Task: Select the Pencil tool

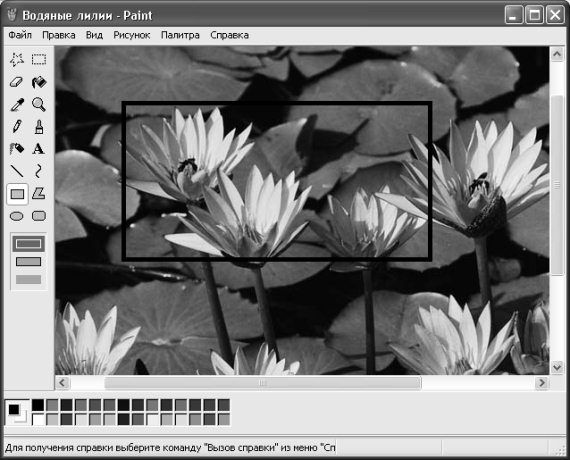Action: [x=17, y=127]
